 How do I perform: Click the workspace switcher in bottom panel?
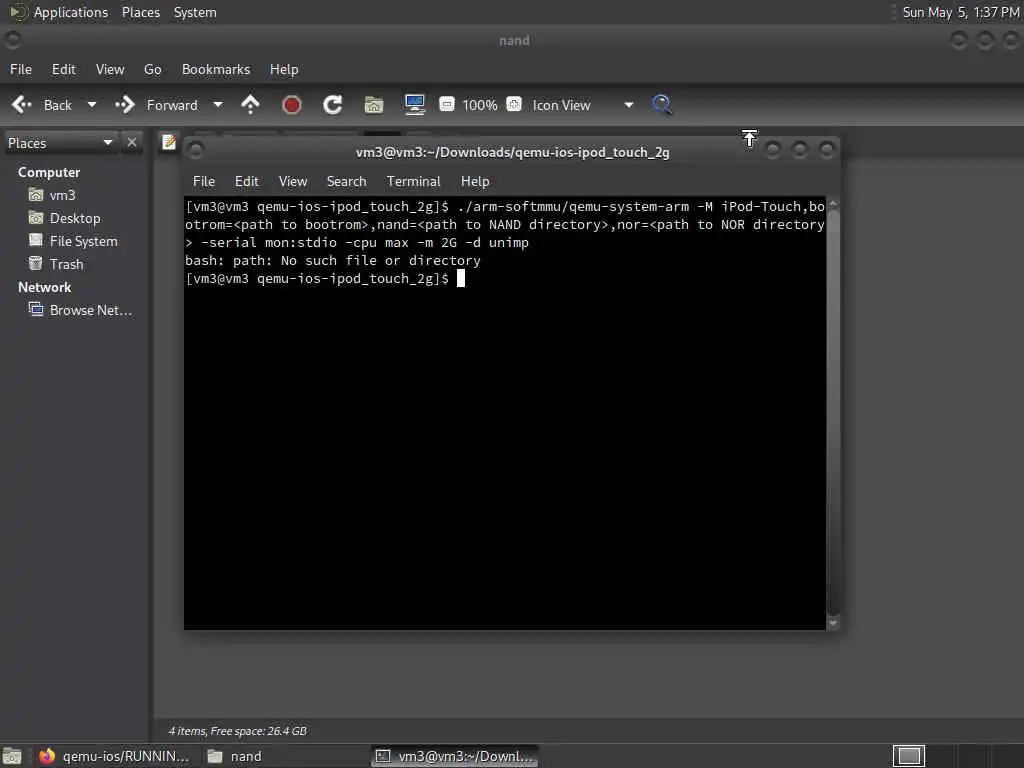908,756
